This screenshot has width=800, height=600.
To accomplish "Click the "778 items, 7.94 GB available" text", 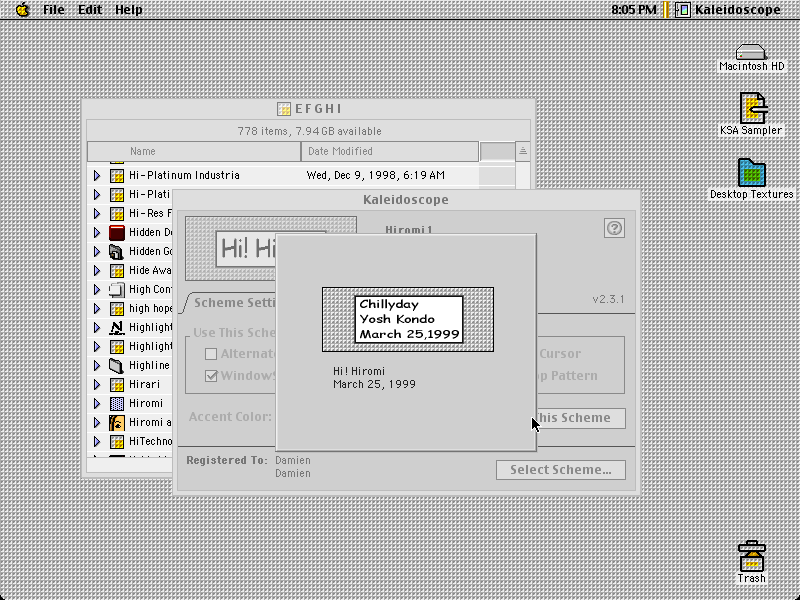I will [x=309, y=131].
